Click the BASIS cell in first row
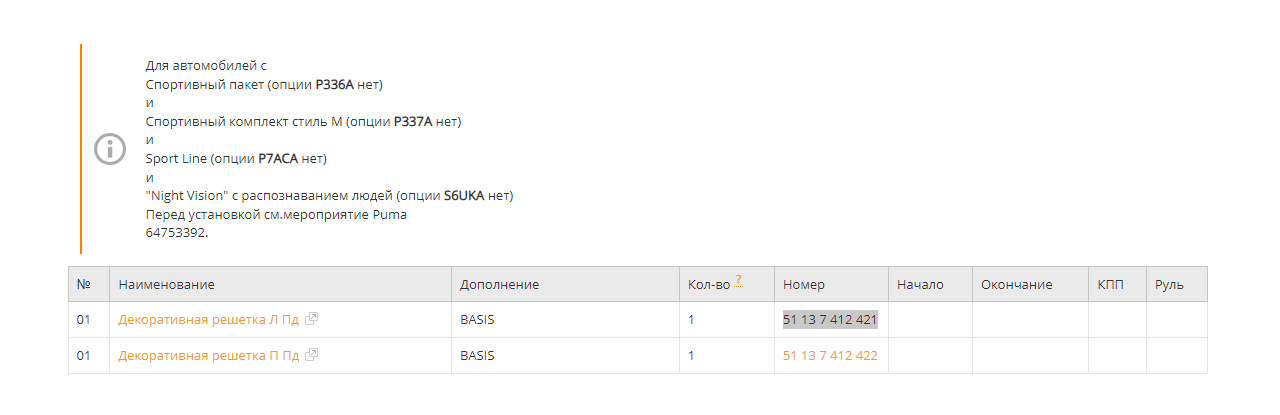The image size is (1280, 415). pyautogui.click(x=477, y=320)
